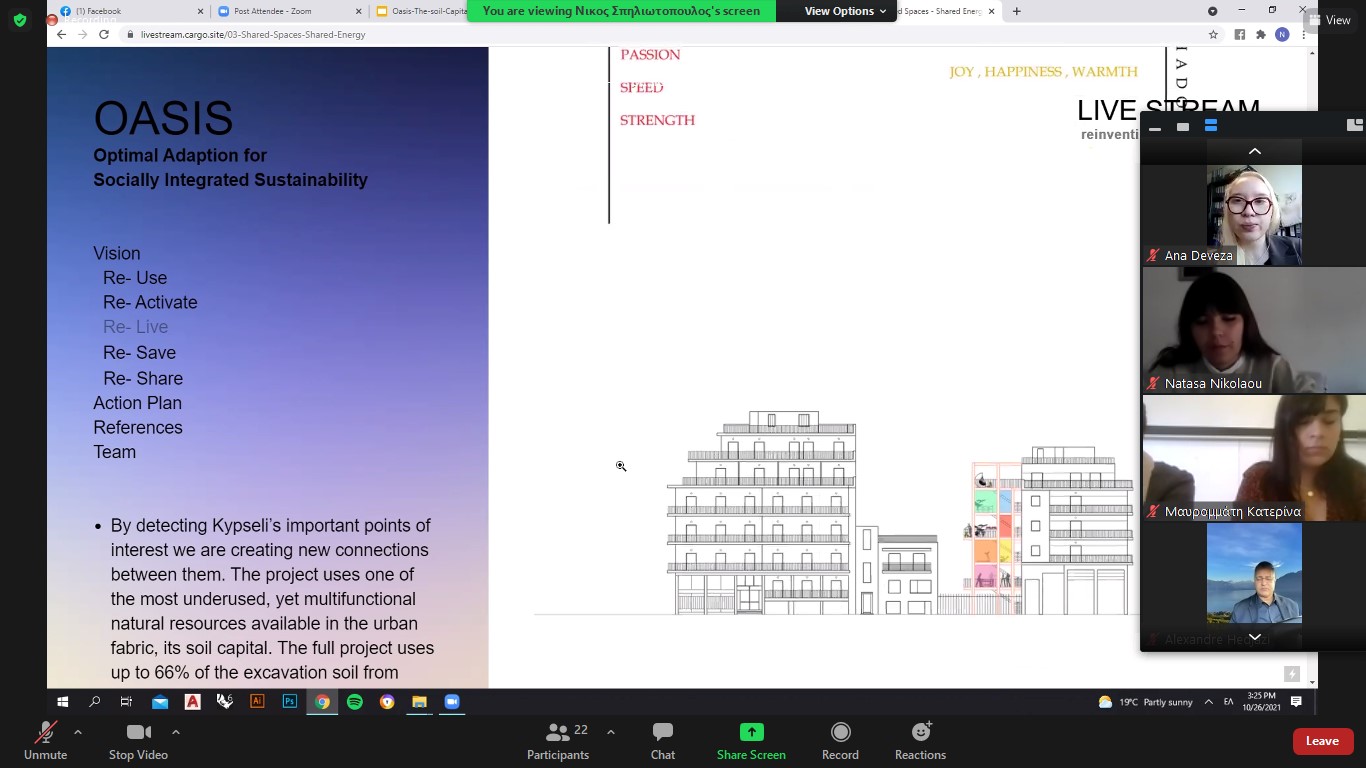Open File Explorer from the taskbar
The width and height of the screenshot is (1366, 768).
(419, 702)
